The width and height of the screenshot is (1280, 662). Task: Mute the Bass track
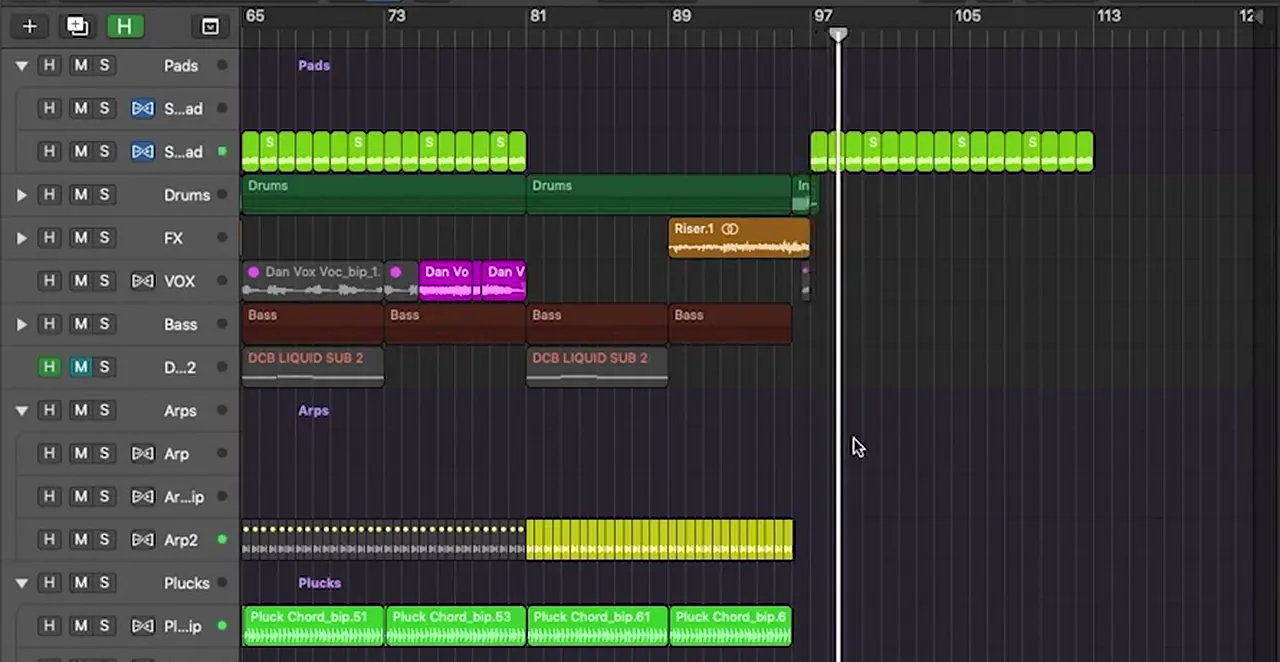pyautogui.click(x=80, y=324)
